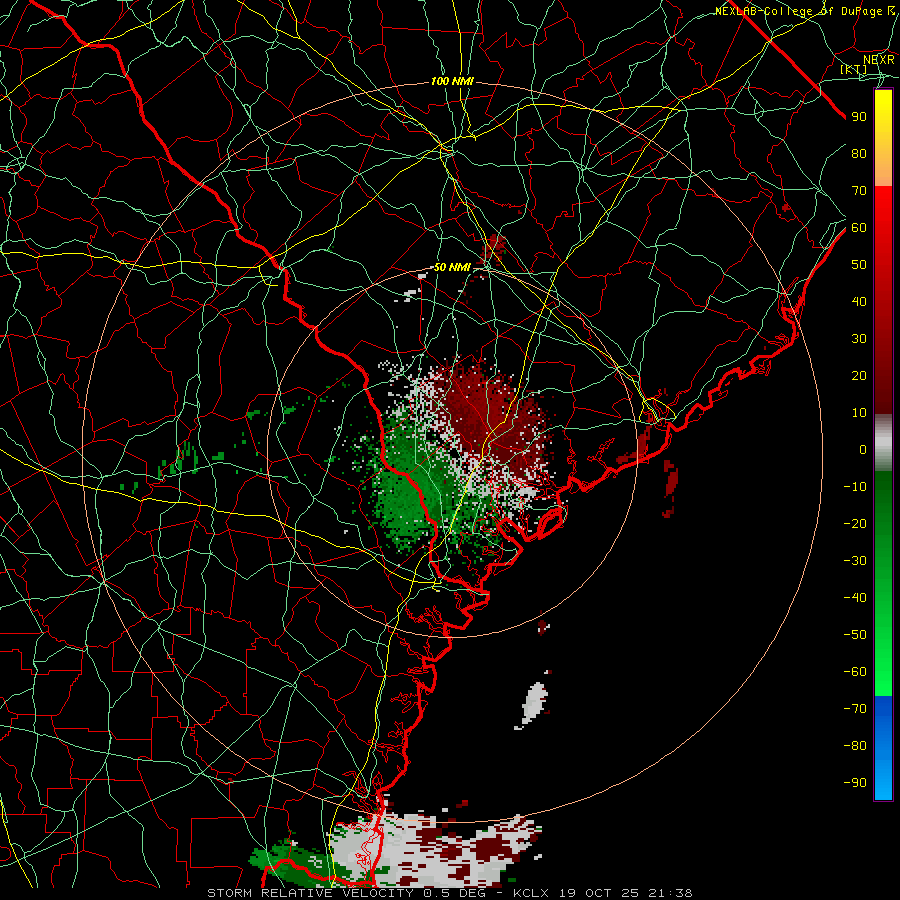Click the gray offshore echo blob
The image size is (900, 900).
pos(534,704)
